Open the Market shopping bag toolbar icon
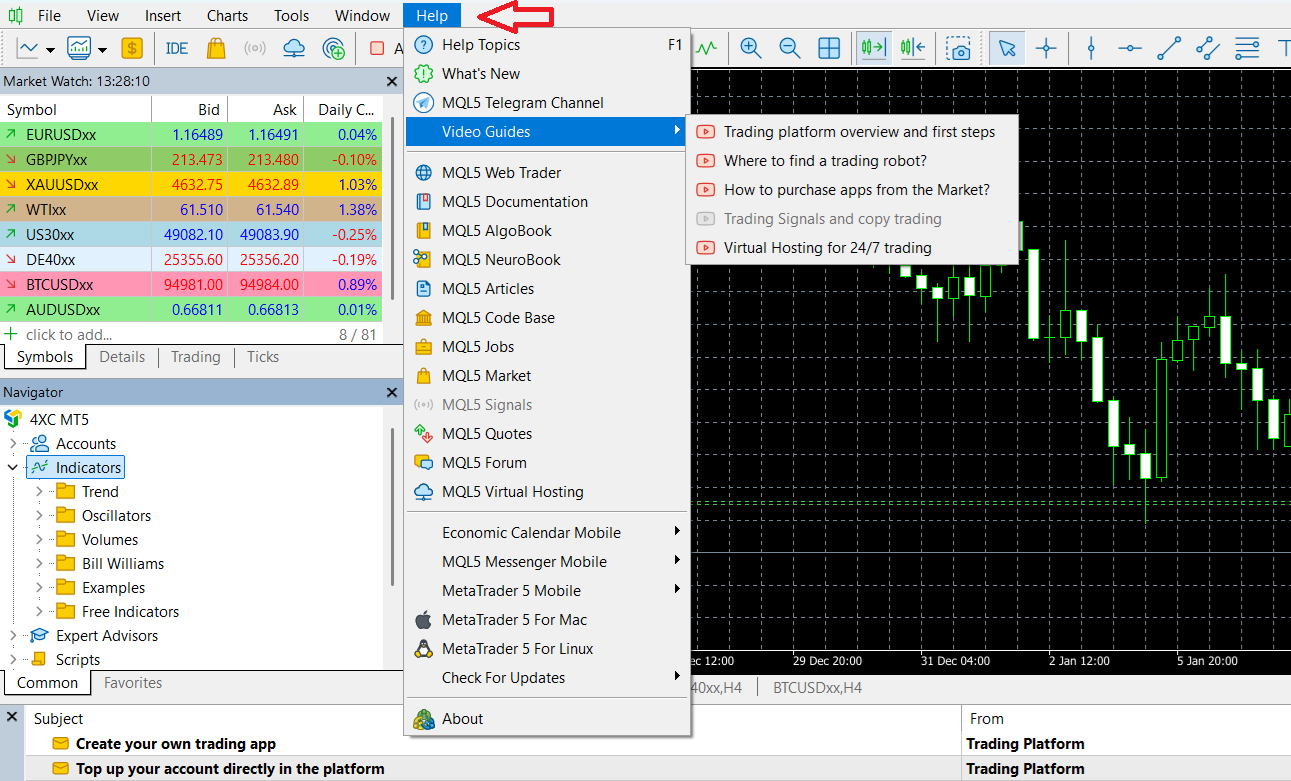Viewport: 1291px width, 781px height. point(216,48)
